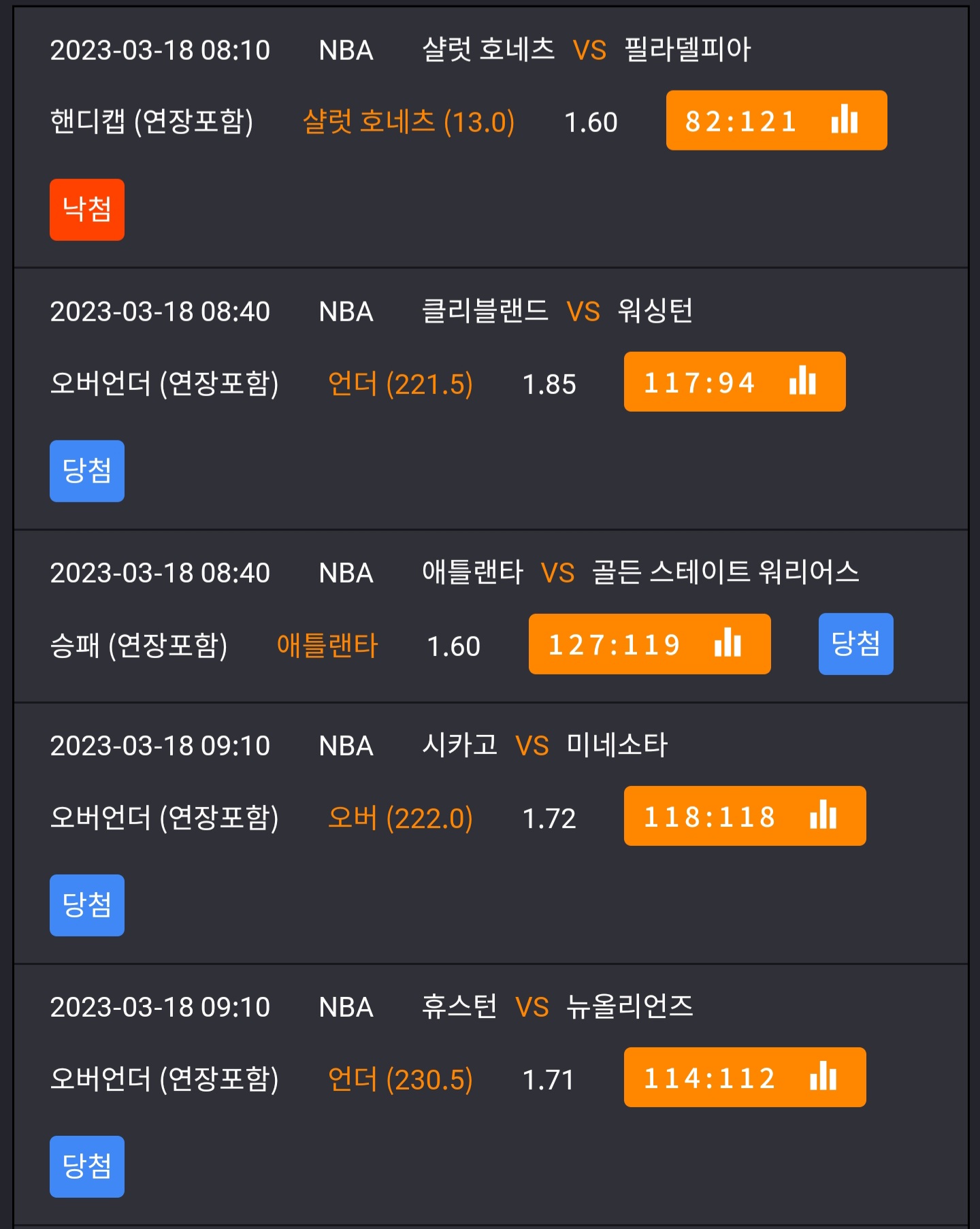Select the 오버 (222.0) pick

pos(400,818)
